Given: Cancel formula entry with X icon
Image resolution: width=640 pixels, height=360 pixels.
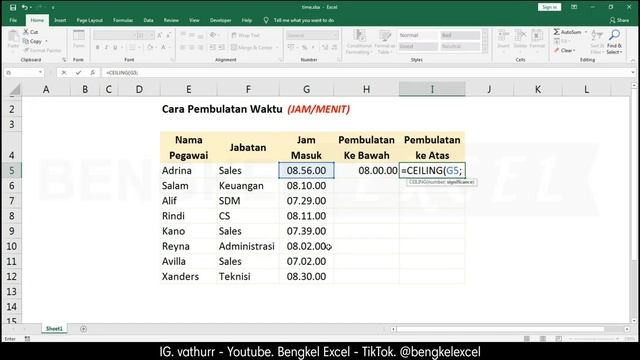Looking at the screenshot, I should [x=64, y=73].
